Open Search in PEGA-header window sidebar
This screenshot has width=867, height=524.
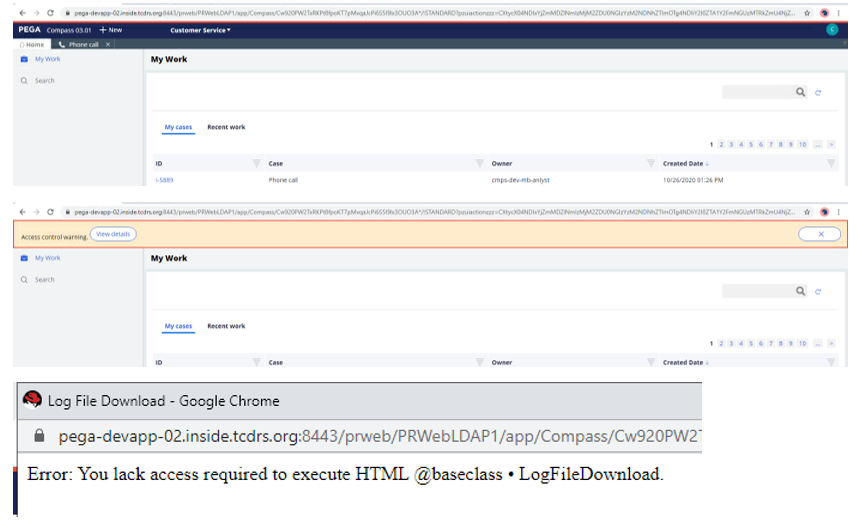click(44, 81)
